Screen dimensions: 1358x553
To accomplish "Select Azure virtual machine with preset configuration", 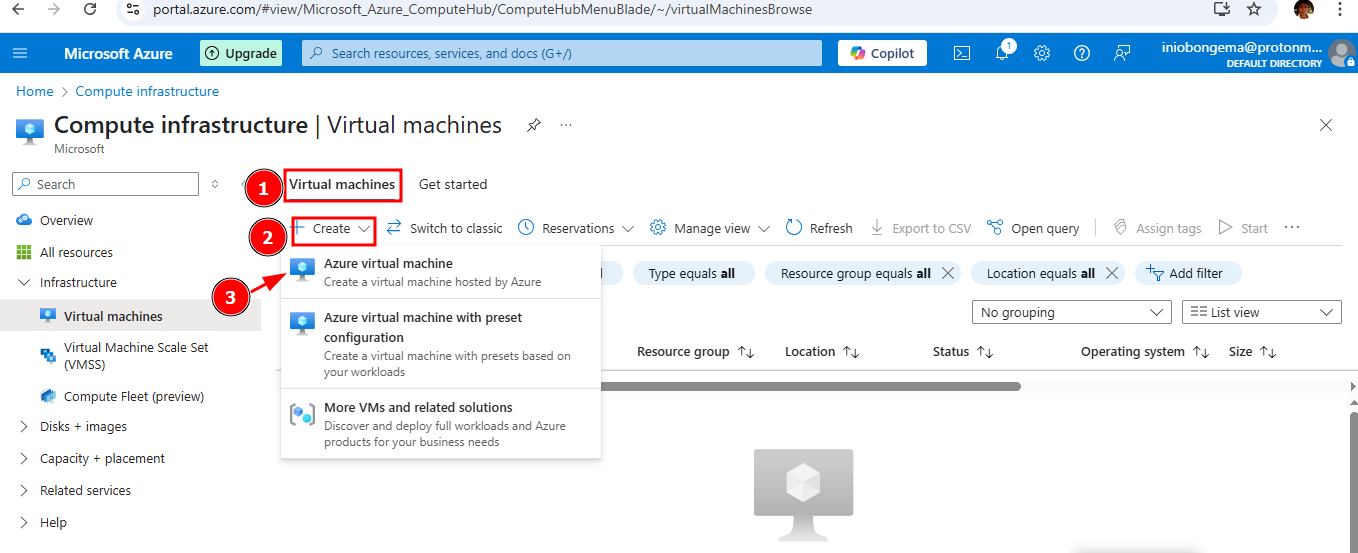I will pyautogui.click(x=441, y=343).
